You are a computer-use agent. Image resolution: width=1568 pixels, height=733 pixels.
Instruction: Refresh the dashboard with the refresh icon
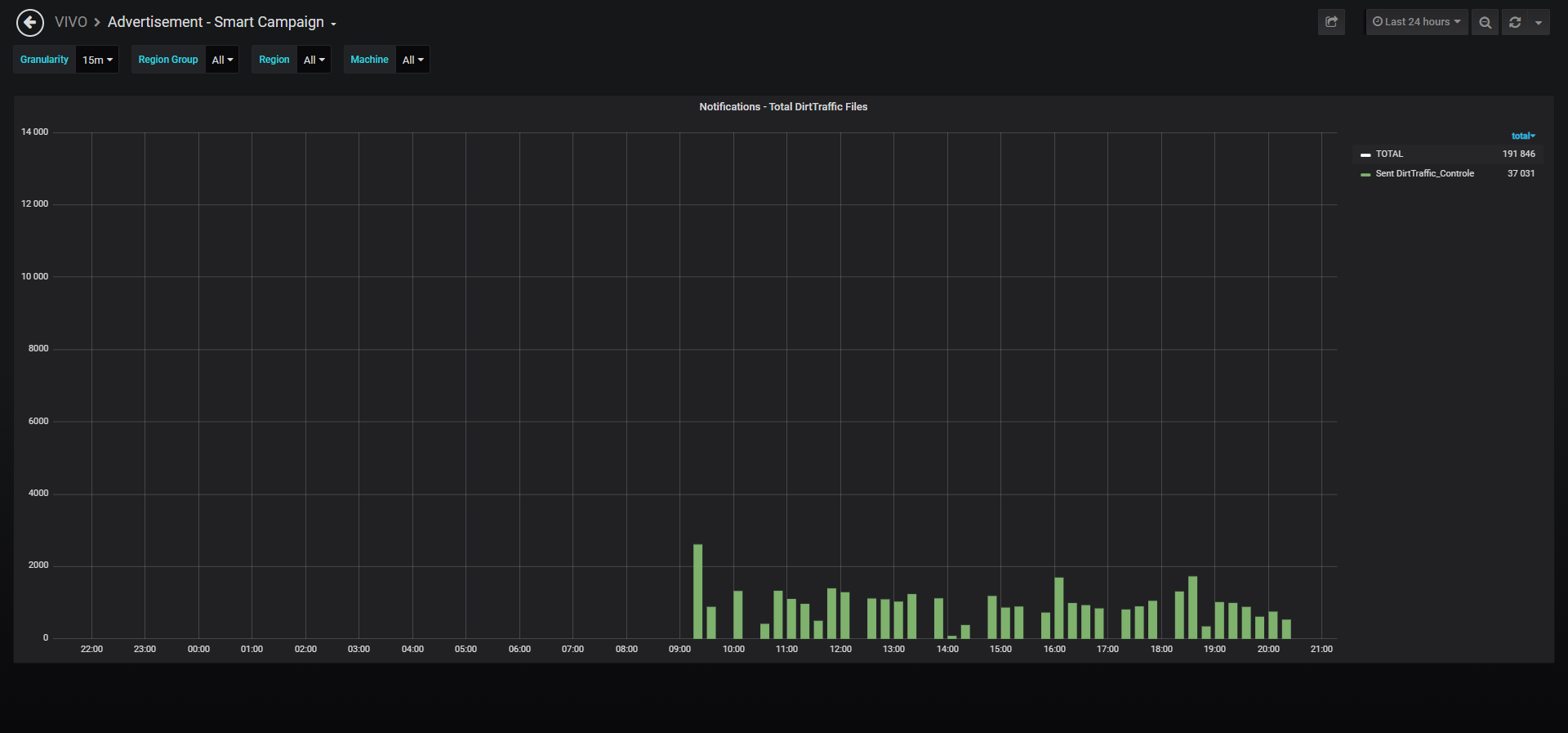tap(1515, 22)
